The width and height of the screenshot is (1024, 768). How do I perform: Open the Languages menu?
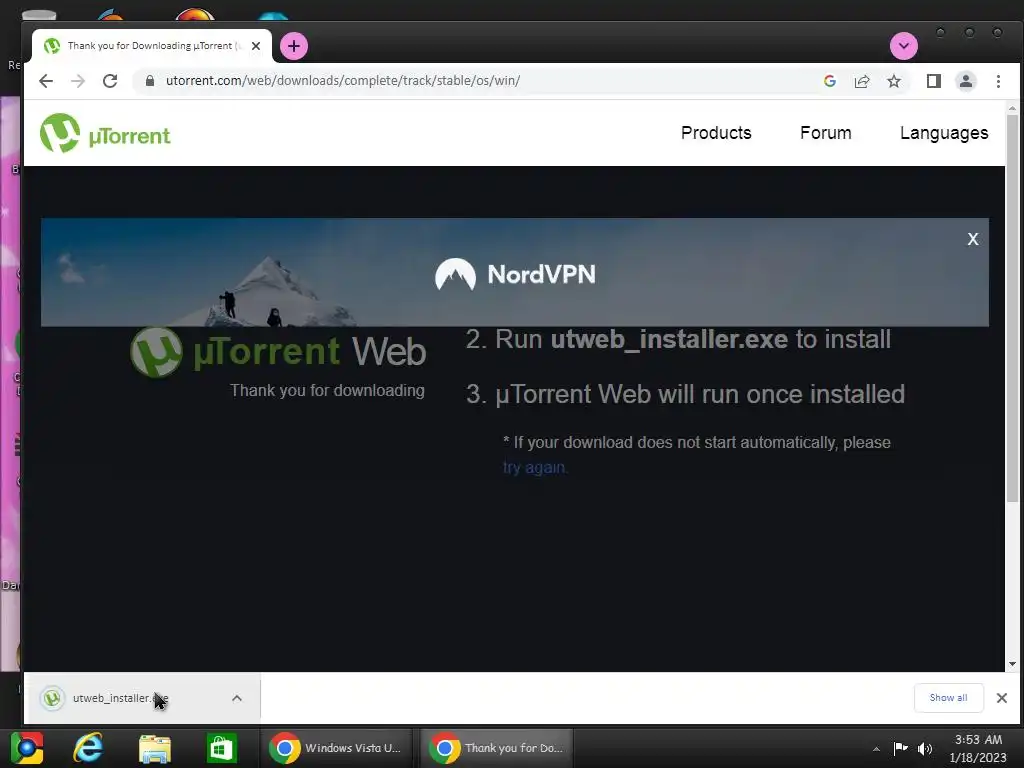[x=944, y=133]
